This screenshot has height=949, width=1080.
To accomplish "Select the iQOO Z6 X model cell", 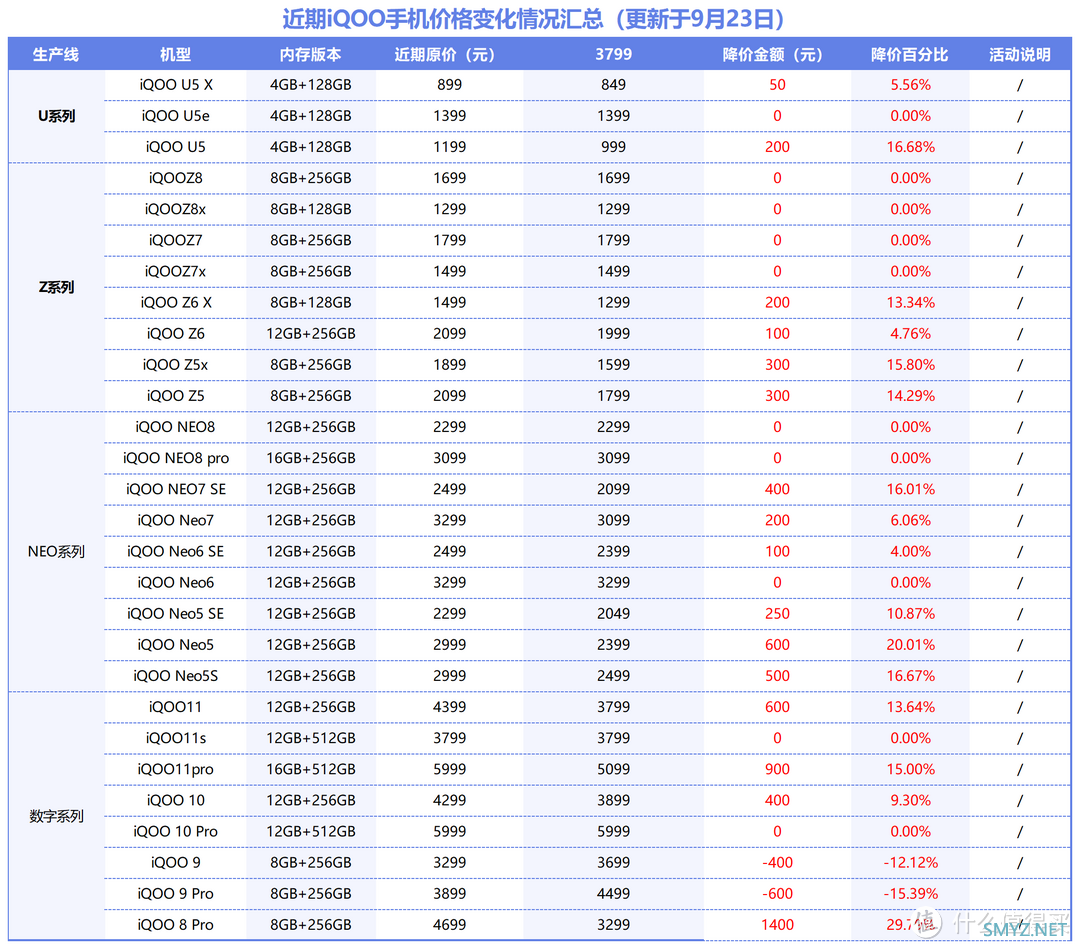I will coord(175,303).
